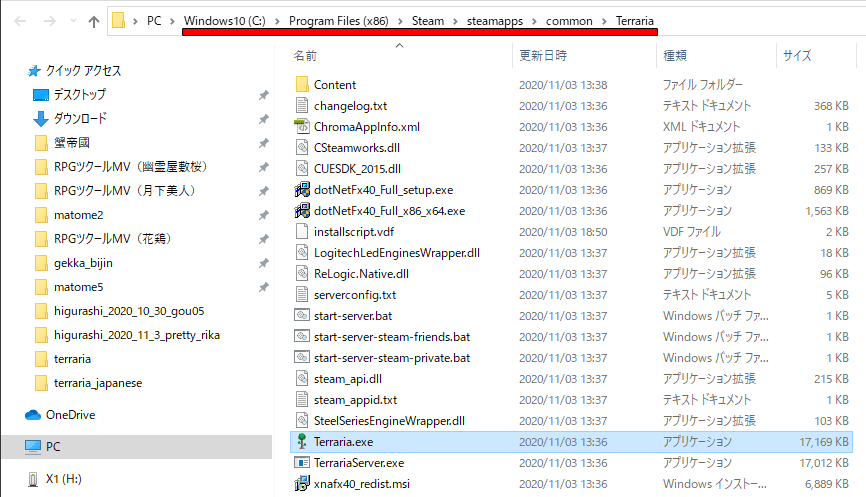The image size is (866, 497).
Task: Expand the chevron after Program Files (x86)
Action: 400,22
